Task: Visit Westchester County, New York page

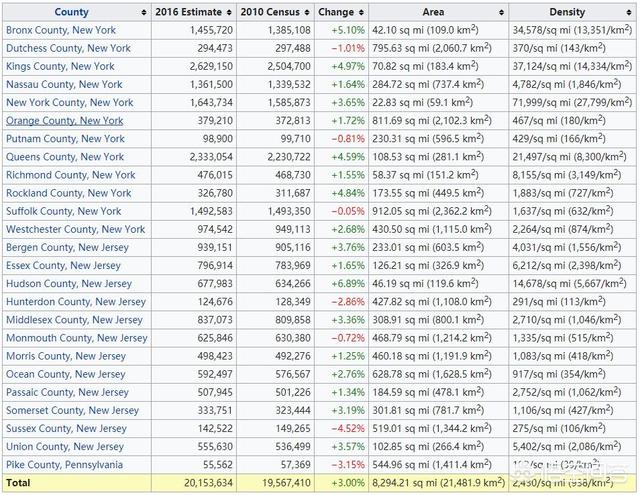Action: (x=76, y=229)
